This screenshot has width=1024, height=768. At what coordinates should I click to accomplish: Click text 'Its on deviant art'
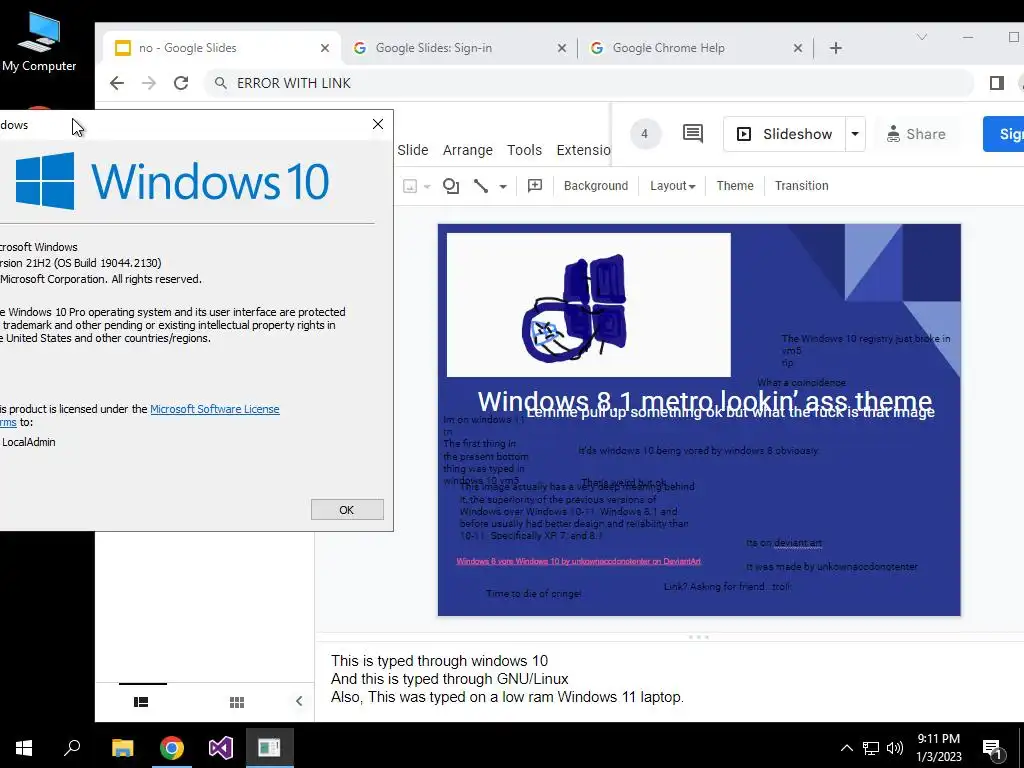[x=784, y=543]
